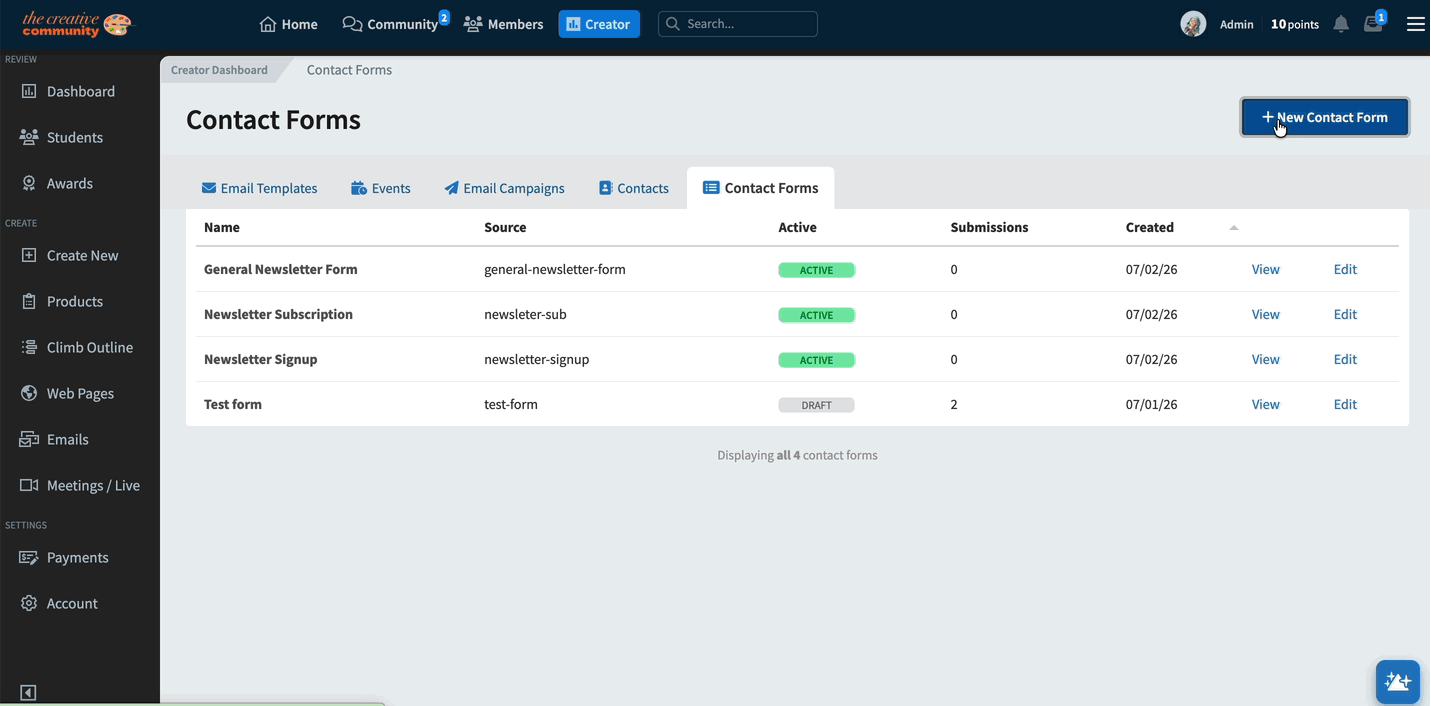Image resolution: width=1431 pixels, height=706 pixels.
Task: Select the Creator button in navbar
Action: pyautogui.click(x=599, y=24)
